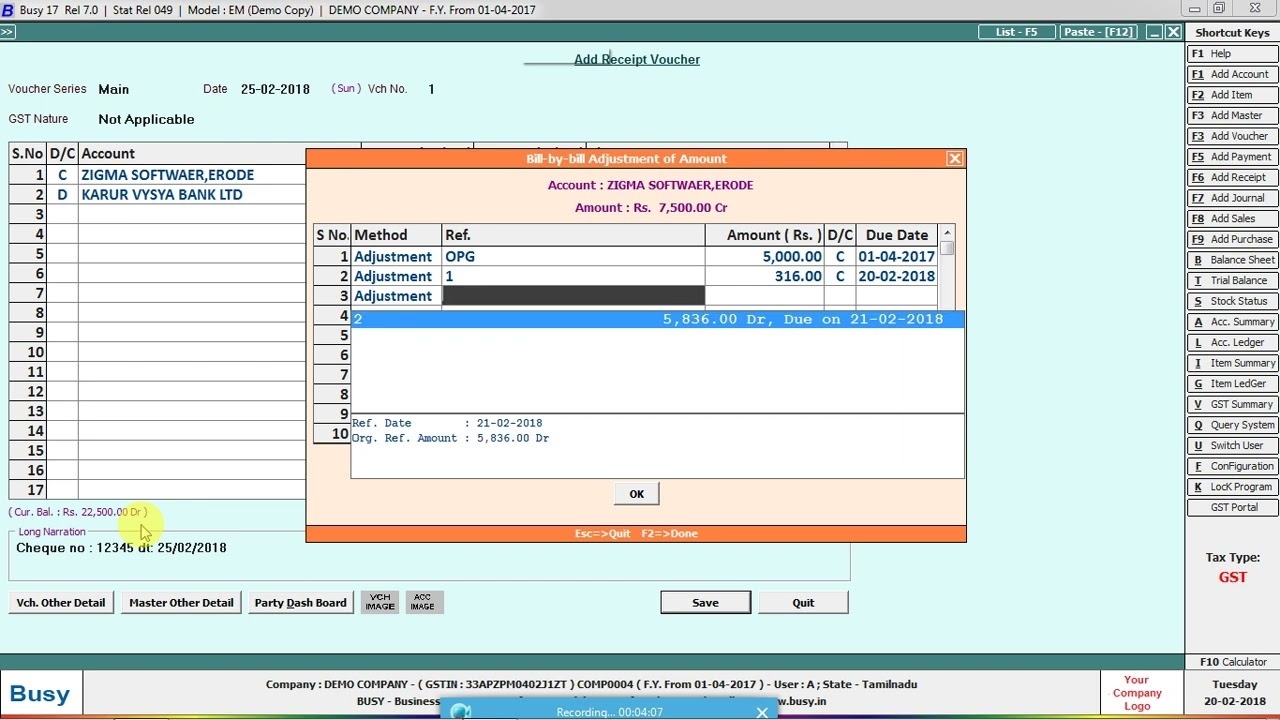Screen dimensions: 1280x720
Task: Click amount 316.00 cell
Action: coord(764,277)
